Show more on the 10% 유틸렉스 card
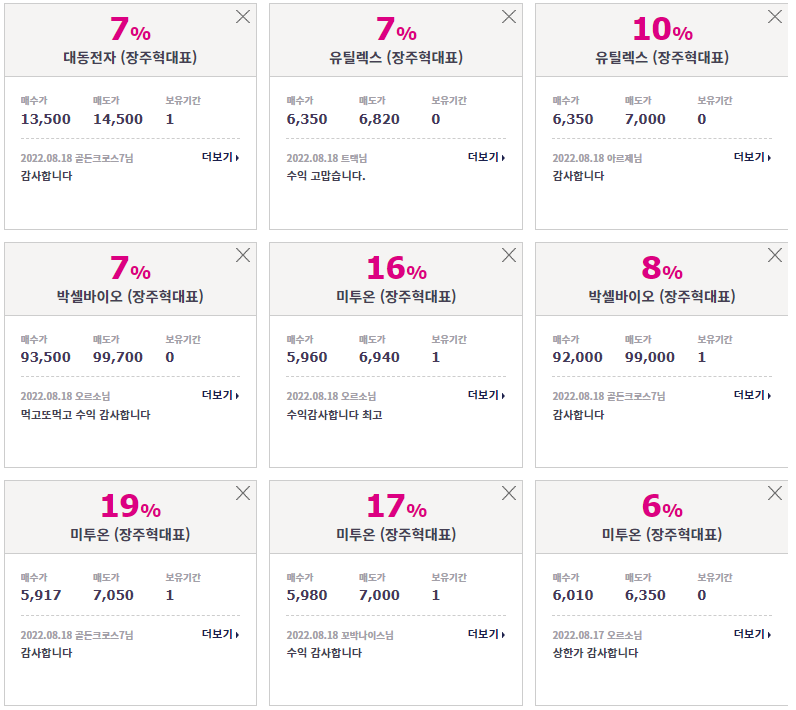Screen dimensions: 796x710 point(752,157)
